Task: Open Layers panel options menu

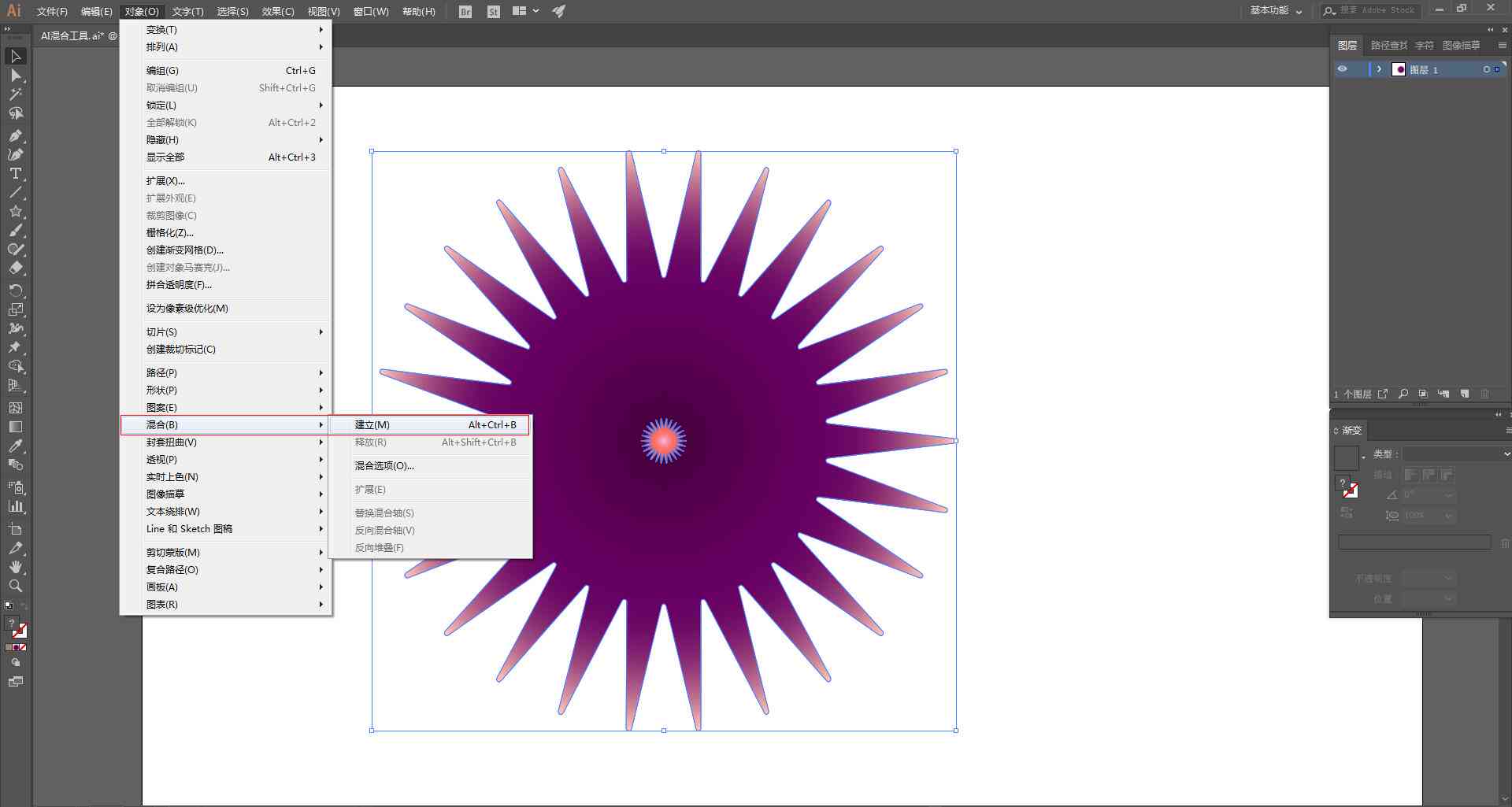Action: (1502, 45)
